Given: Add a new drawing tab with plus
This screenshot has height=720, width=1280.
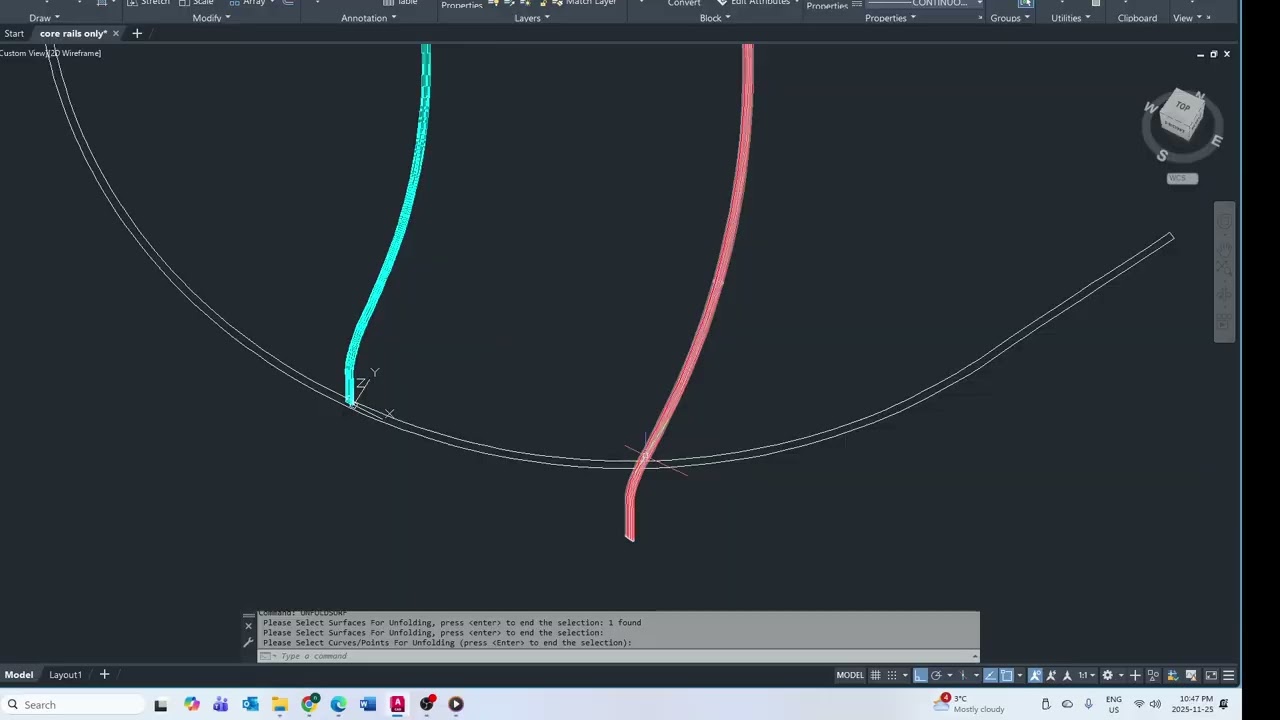Looking at the screenshot, I should 137,33.
